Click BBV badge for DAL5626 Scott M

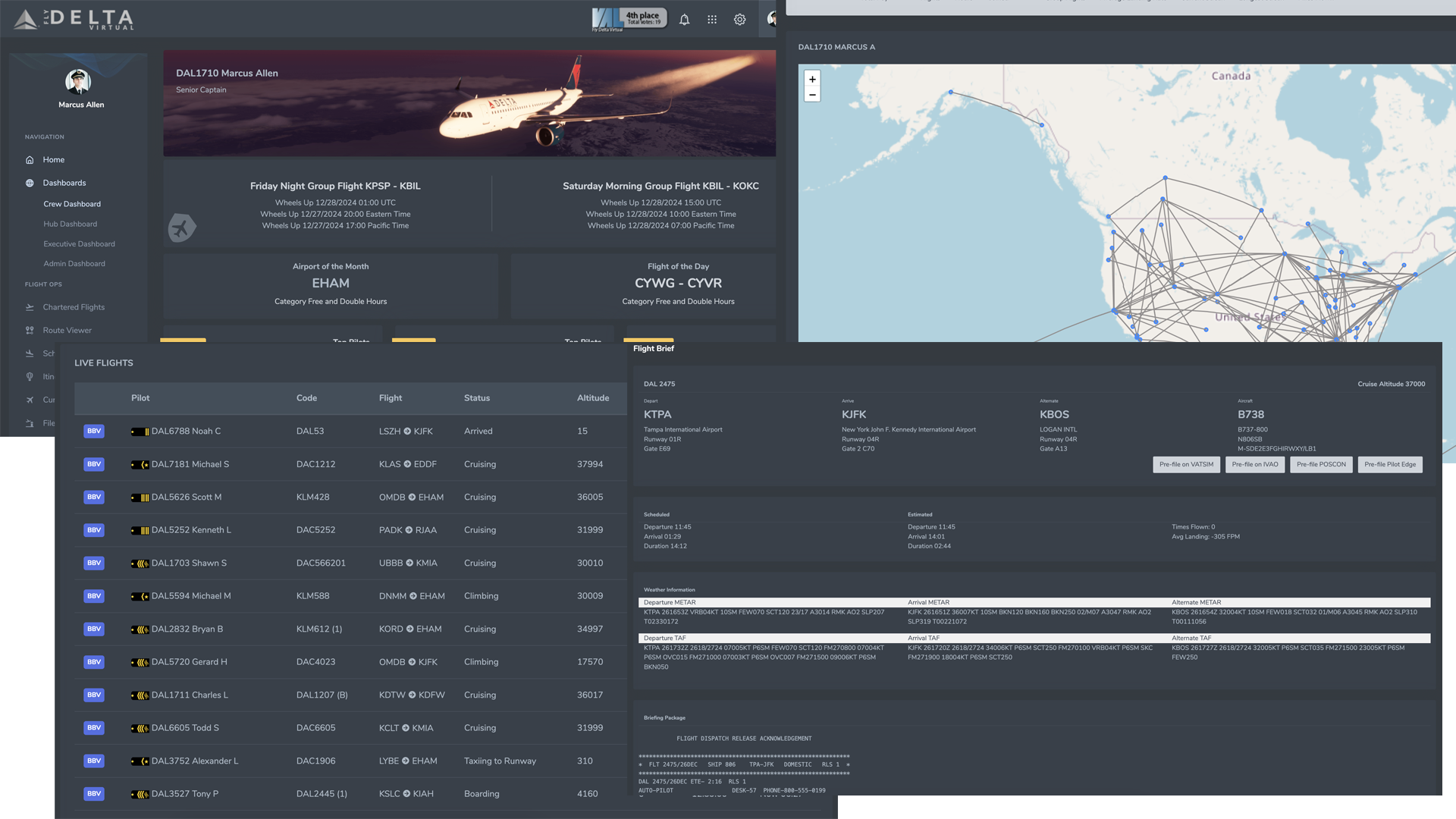point(94,497)
